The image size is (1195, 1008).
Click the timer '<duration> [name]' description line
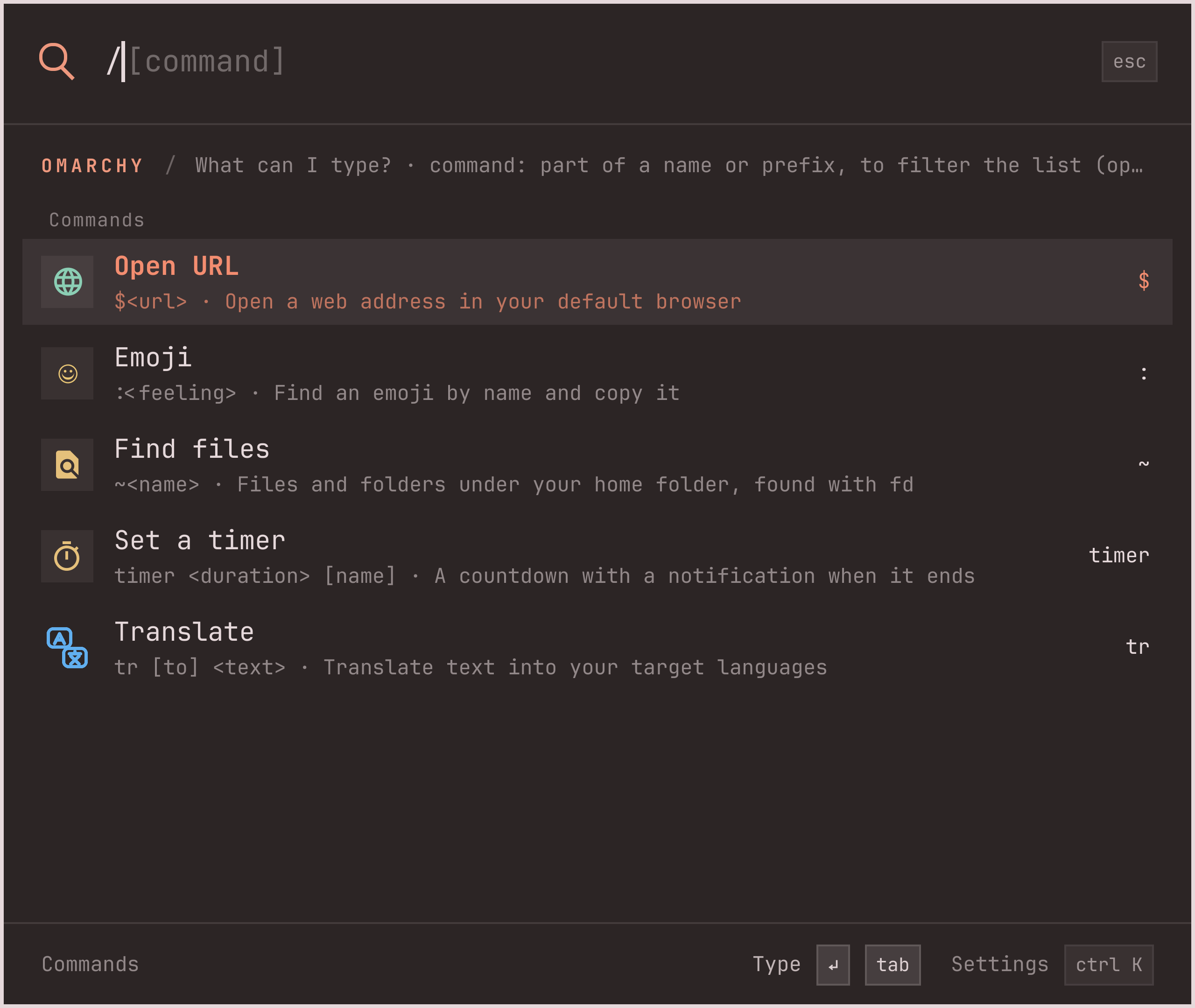tap(545, 576)
